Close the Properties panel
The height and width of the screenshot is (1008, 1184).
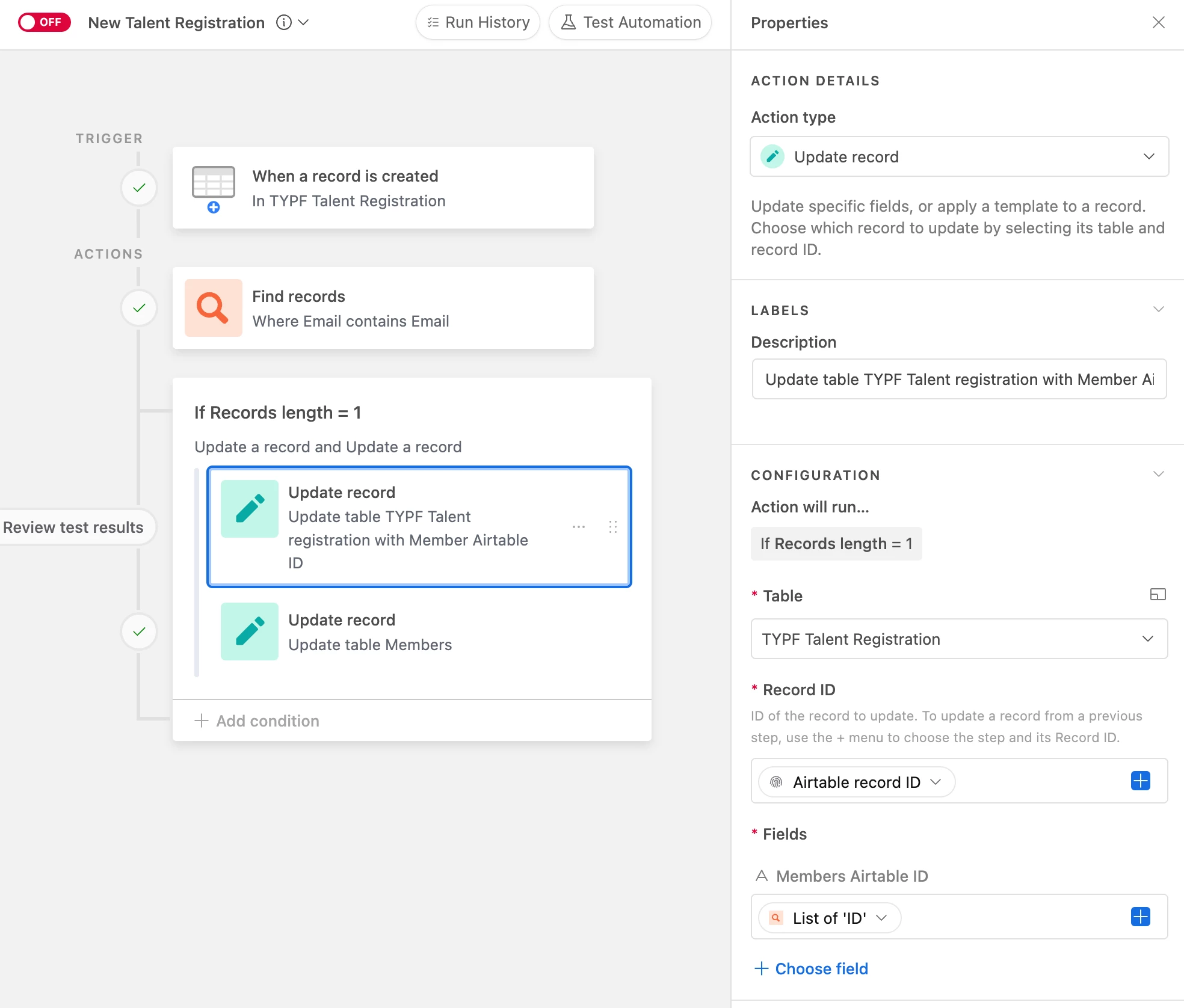click(x=1158, y=22)
